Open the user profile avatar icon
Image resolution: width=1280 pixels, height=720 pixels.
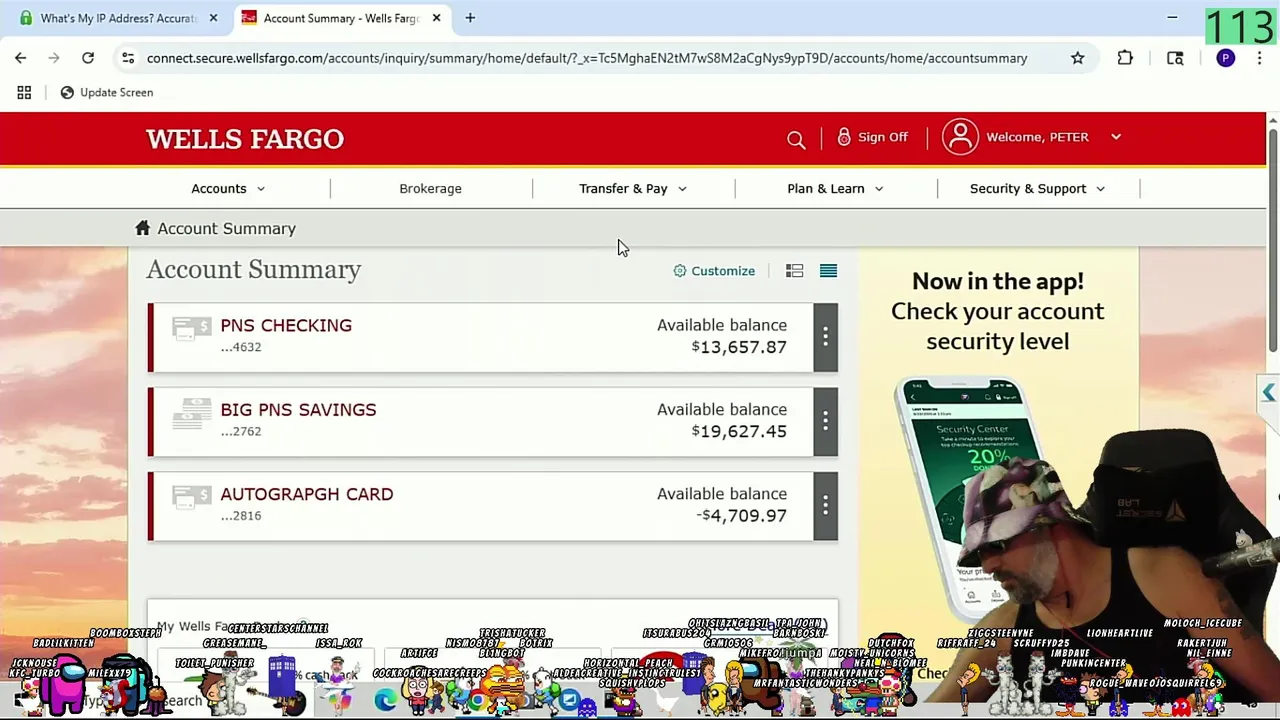[x=960, y=137]
